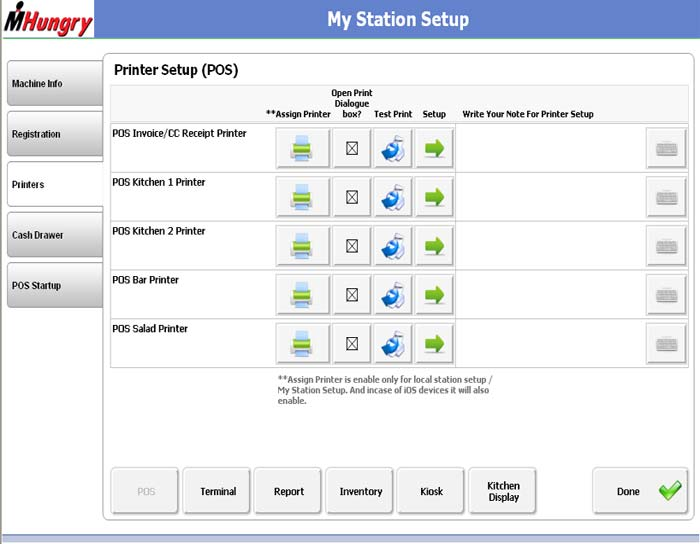Click the 'Open Print Dialogue box?' column header
Screen dimensions: 700x544
coord(352,104)
